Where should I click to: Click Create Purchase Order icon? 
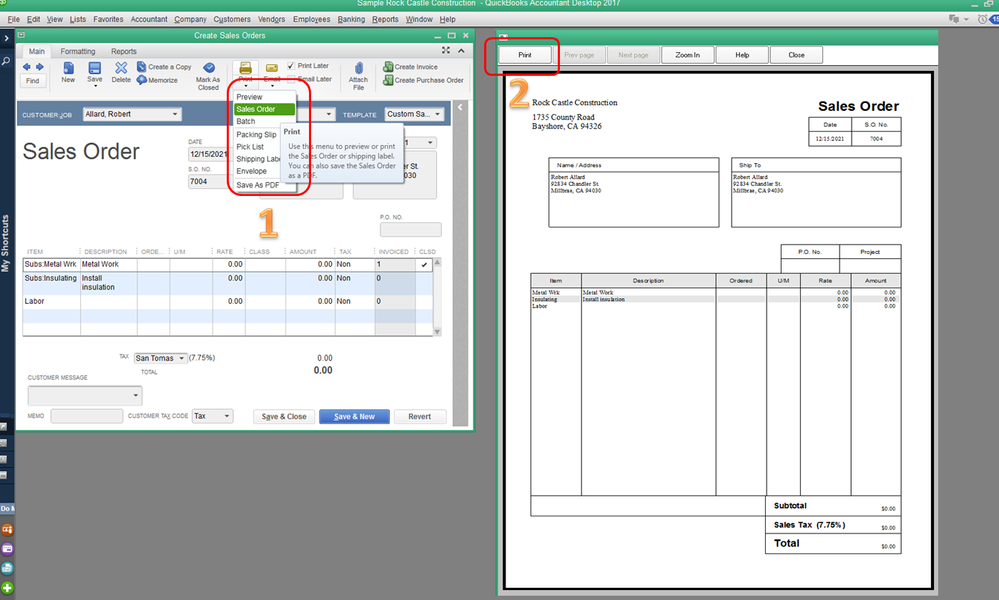[x=387, y=80]
